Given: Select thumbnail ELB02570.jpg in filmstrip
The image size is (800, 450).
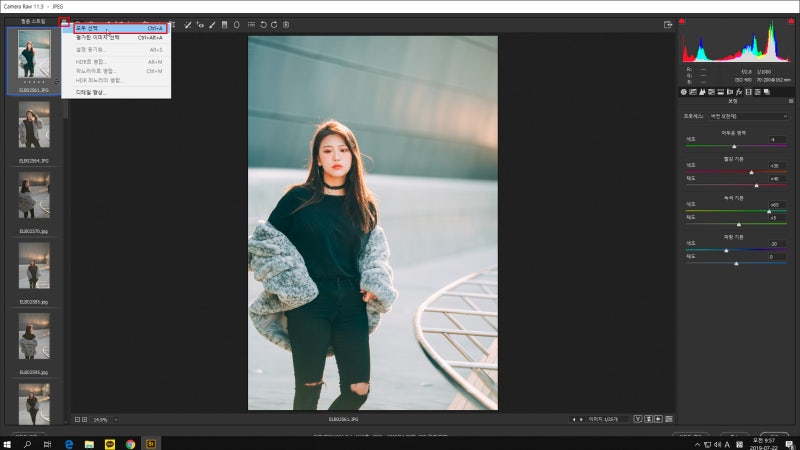Looking at the screenshot, I should [x=34, y=195].
